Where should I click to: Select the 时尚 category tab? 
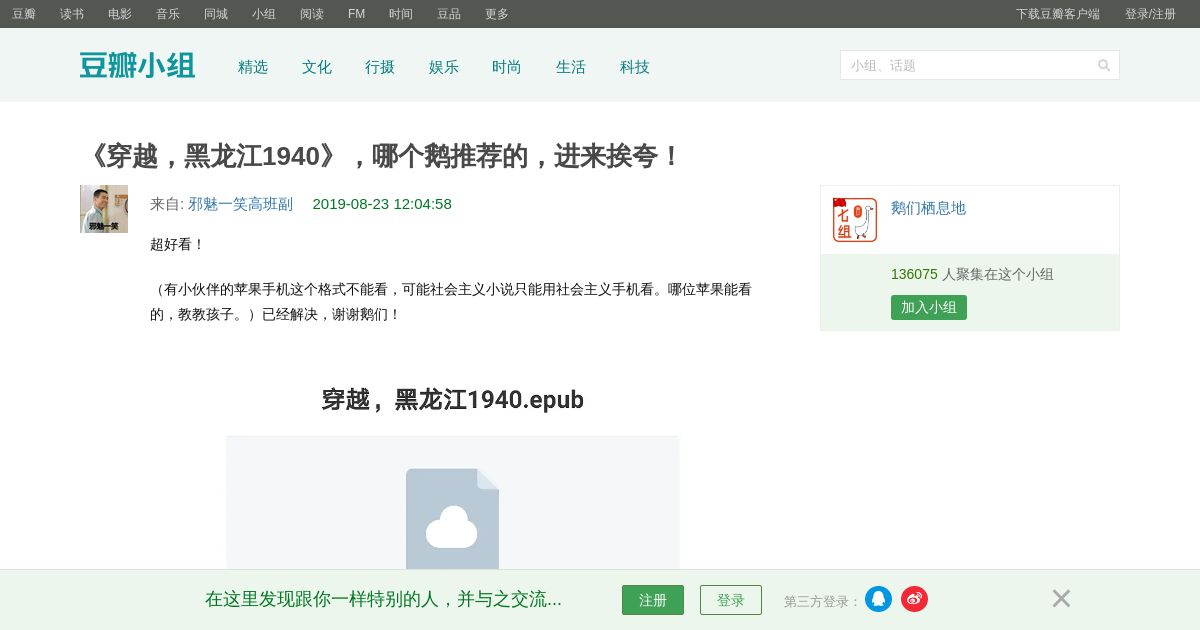(x=507, y=67)
